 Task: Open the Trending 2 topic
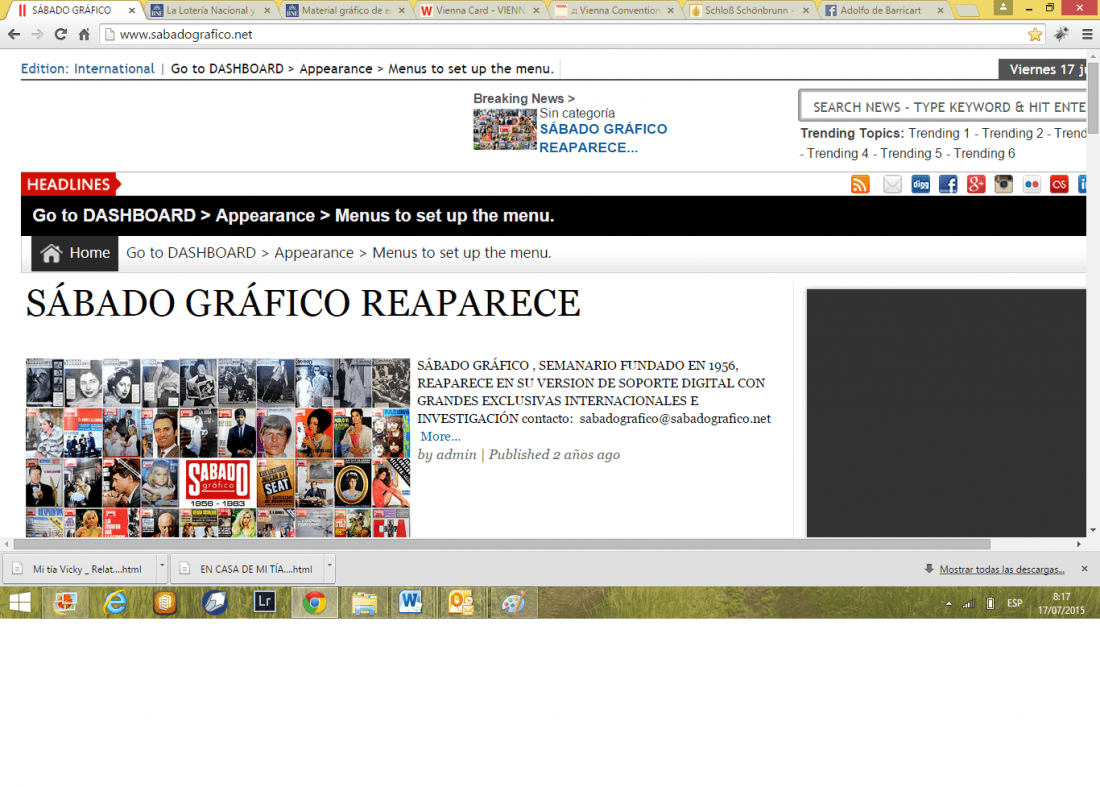1012,133
